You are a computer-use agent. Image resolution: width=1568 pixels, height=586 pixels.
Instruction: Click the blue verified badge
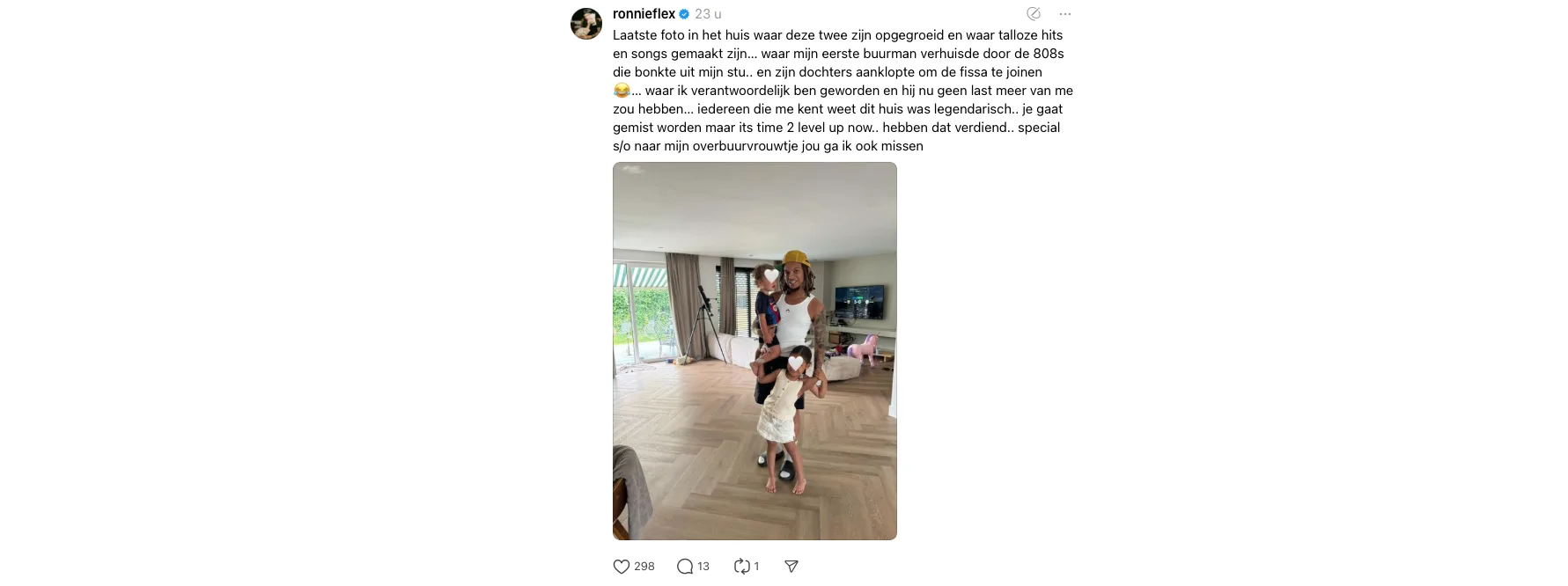click(x=685, y=14)
